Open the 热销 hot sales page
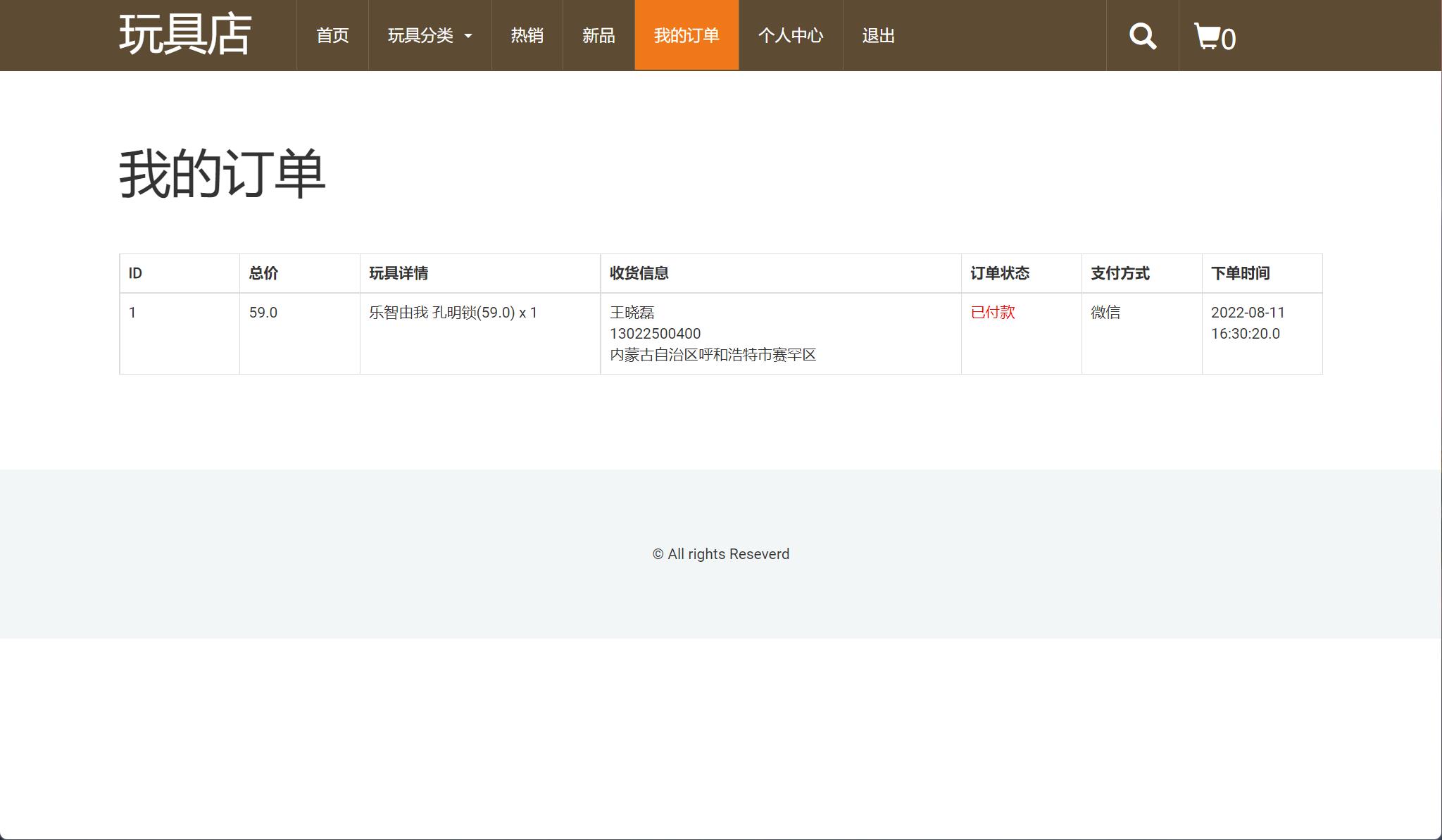The height and width of the screenshot is (840, 1442). point(526,35)
